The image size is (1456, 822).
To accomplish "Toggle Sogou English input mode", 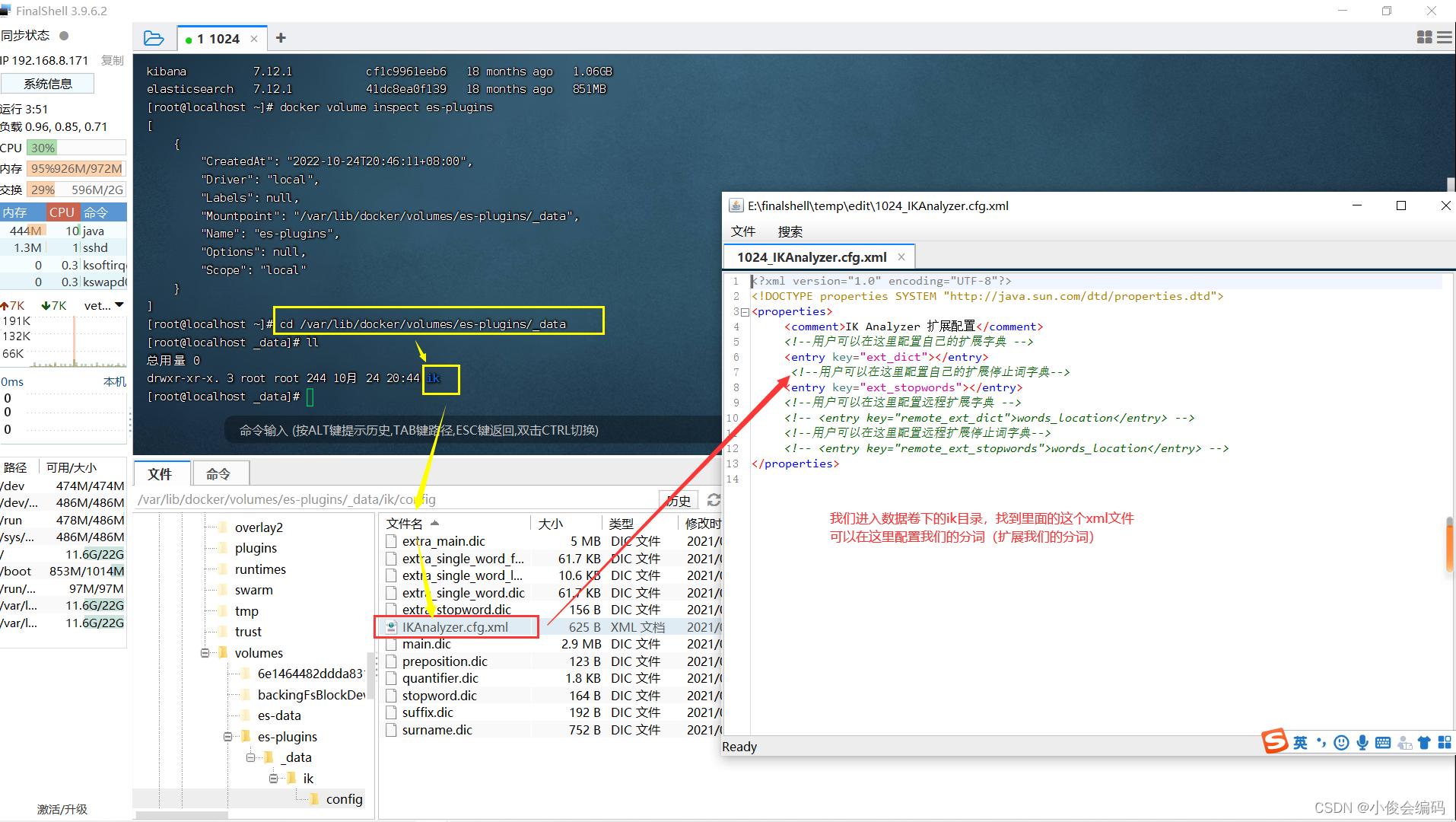I will pos(1301,742).
